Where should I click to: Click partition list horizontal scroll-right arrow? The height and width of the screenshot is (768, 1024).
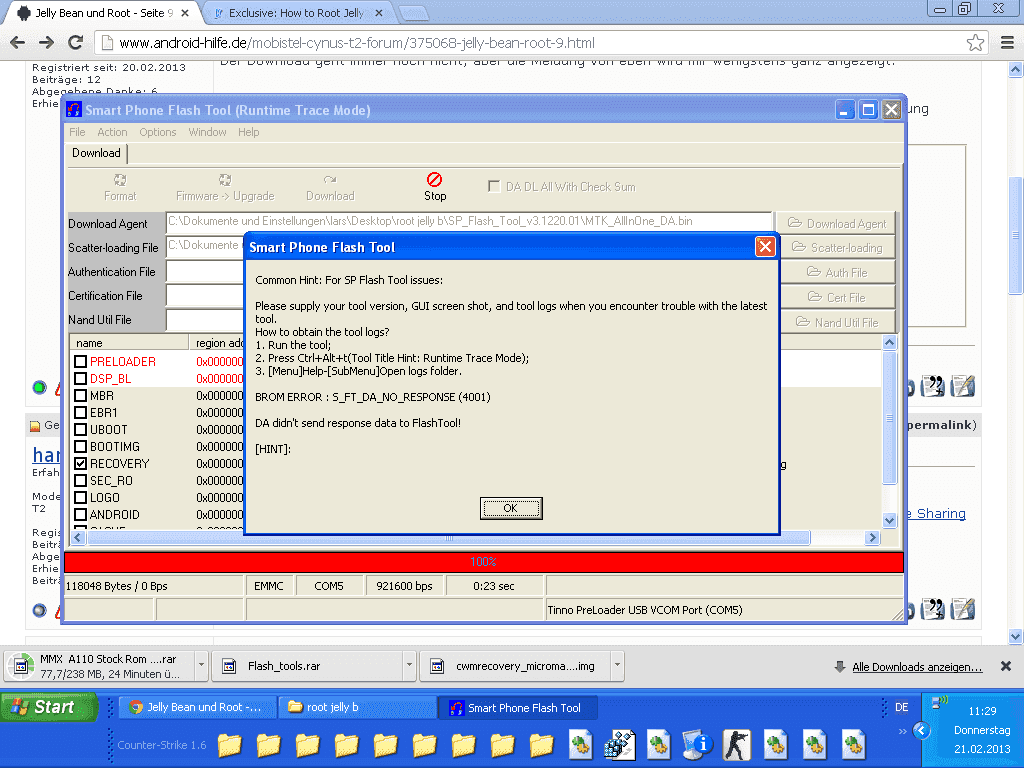(872, 537)
